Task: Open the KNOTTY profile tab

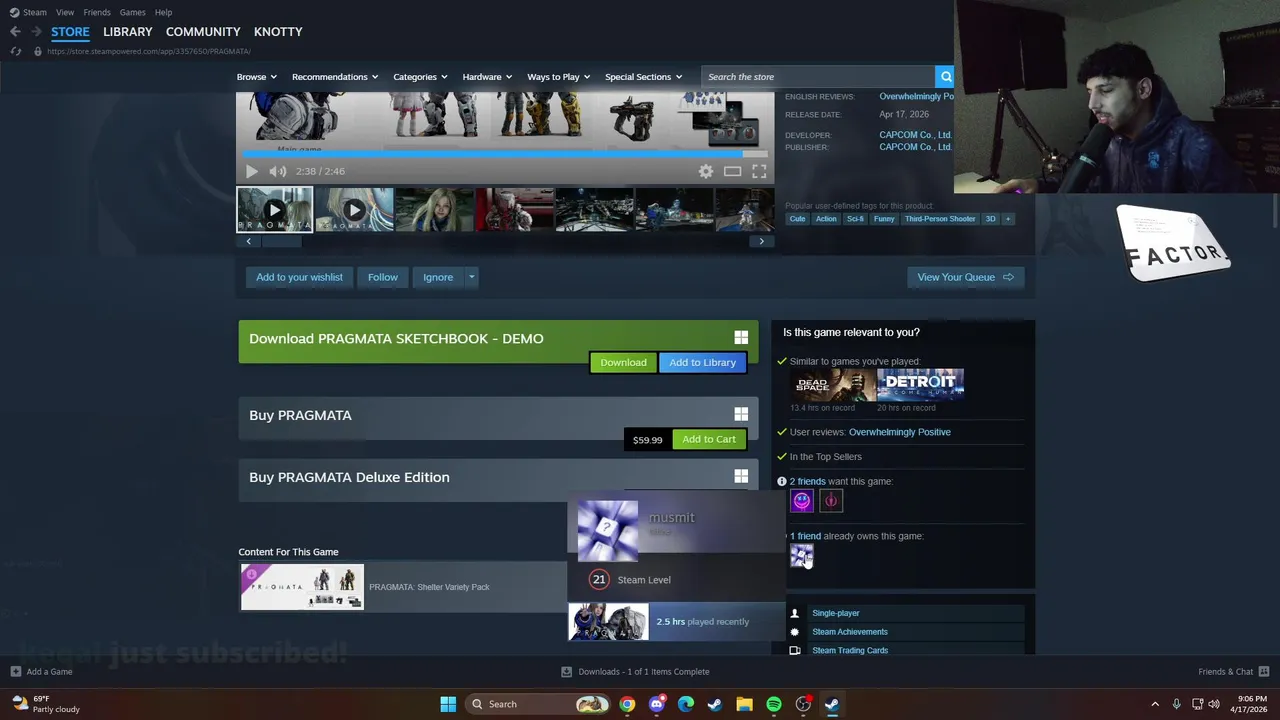Action: click(x=278, y=32)
